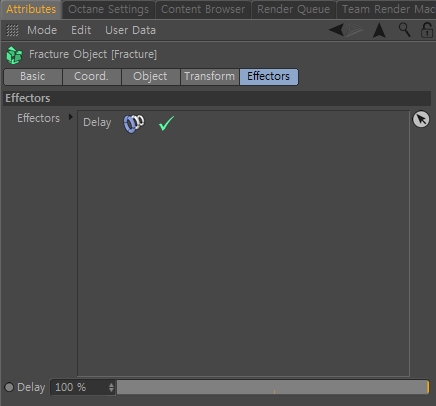Select the Coord. tab button
This screenshot has height=406, width=436.
tap(92, 77)
